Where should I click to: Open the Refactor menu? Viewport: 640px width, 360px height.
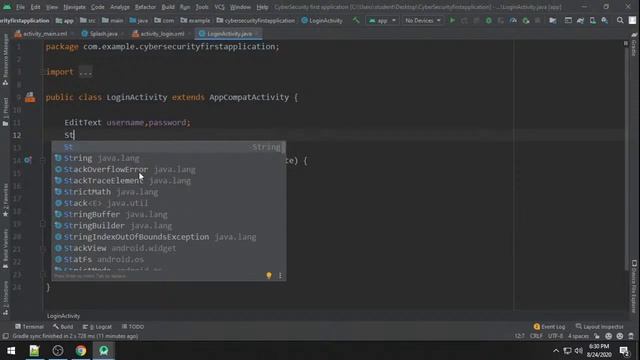[x=145, y=7]
